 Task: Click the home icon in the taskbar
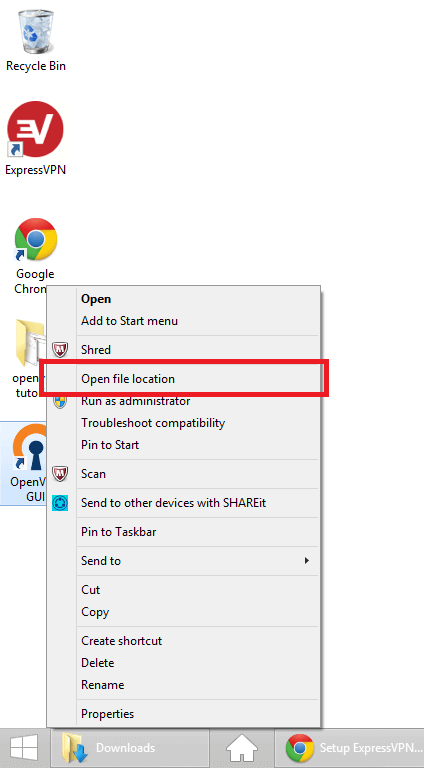click(242, 748)
